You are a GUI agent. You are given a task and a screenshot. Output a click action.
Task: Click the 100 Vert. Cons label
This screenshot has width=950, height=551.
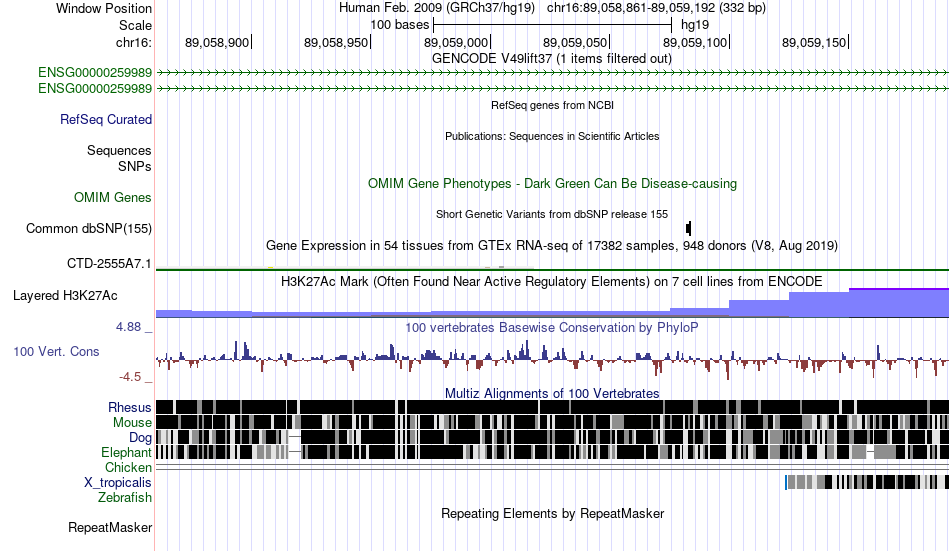[x=56, y=352]
